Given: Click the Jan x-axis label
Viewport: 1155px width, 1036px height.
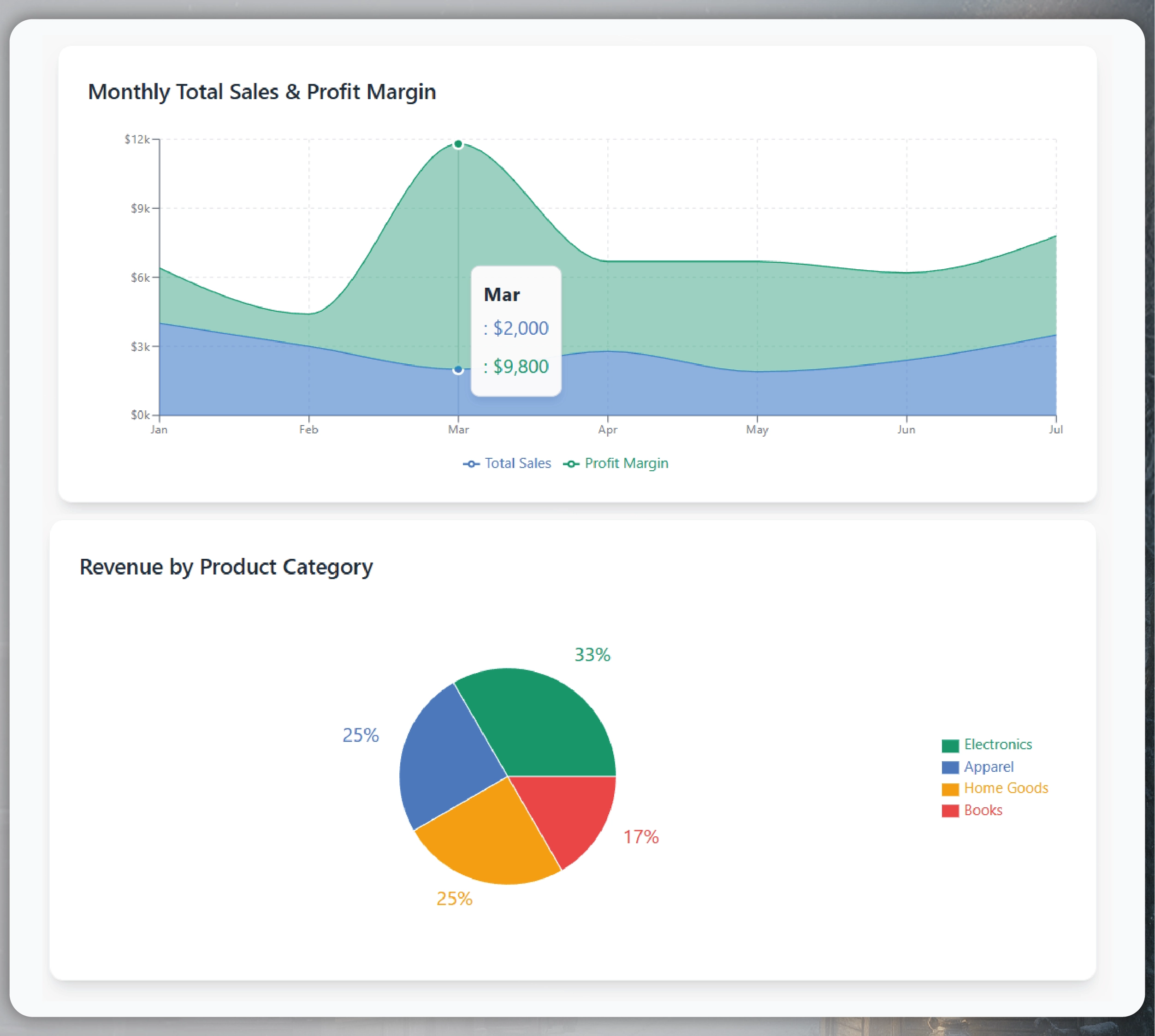Looking at the screenshot, I should pos(159,429).
